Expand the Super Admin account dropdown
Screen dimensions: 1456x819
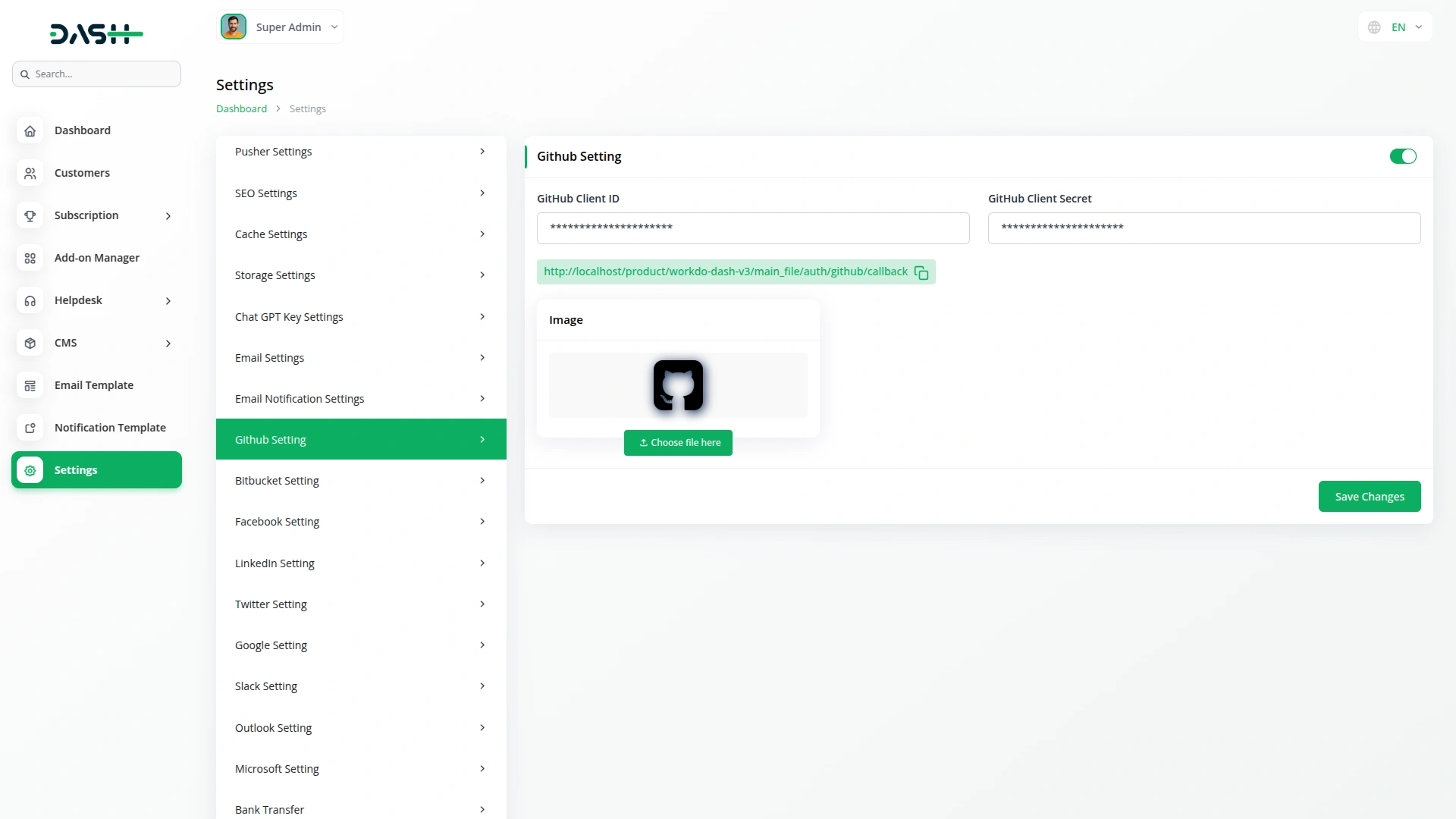334,27
